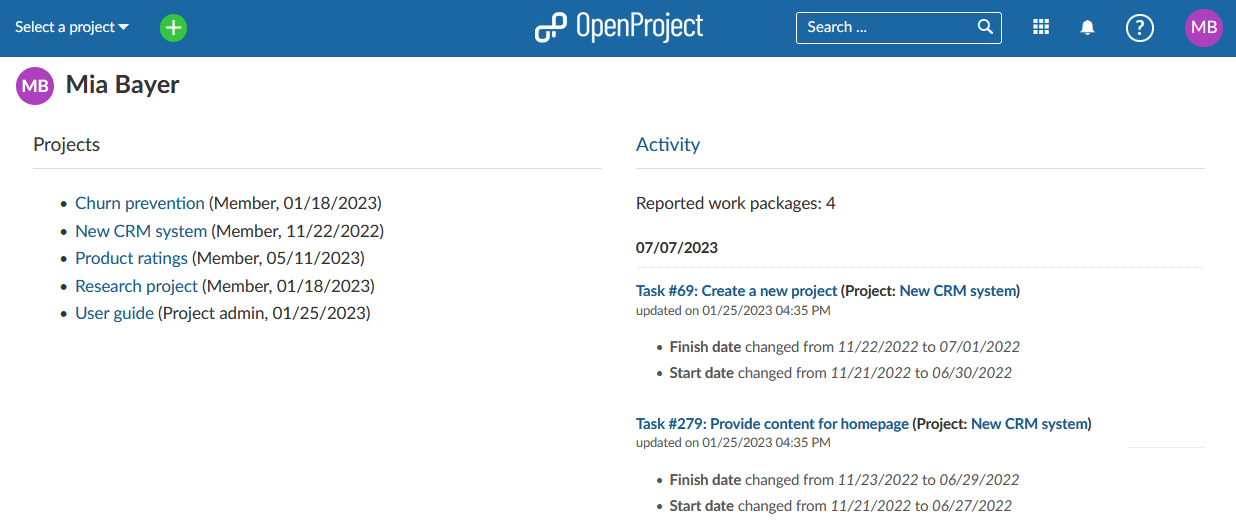The image size is (1236, 528).
Task: Click the search magnifier icon
Action: (985, 27)
